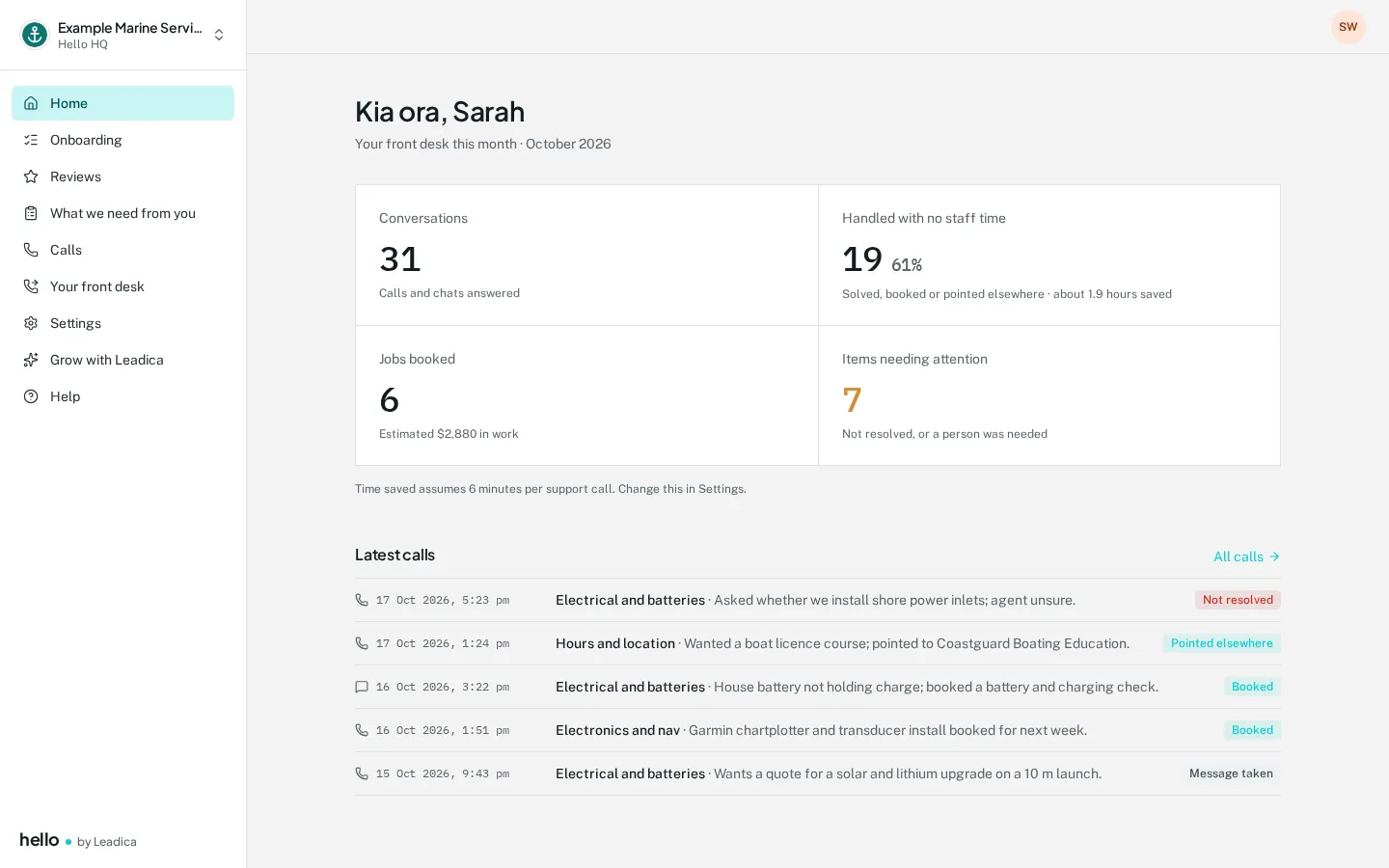
Task: Click the Calls phone icon in sidebar
Action: [31, 250]
